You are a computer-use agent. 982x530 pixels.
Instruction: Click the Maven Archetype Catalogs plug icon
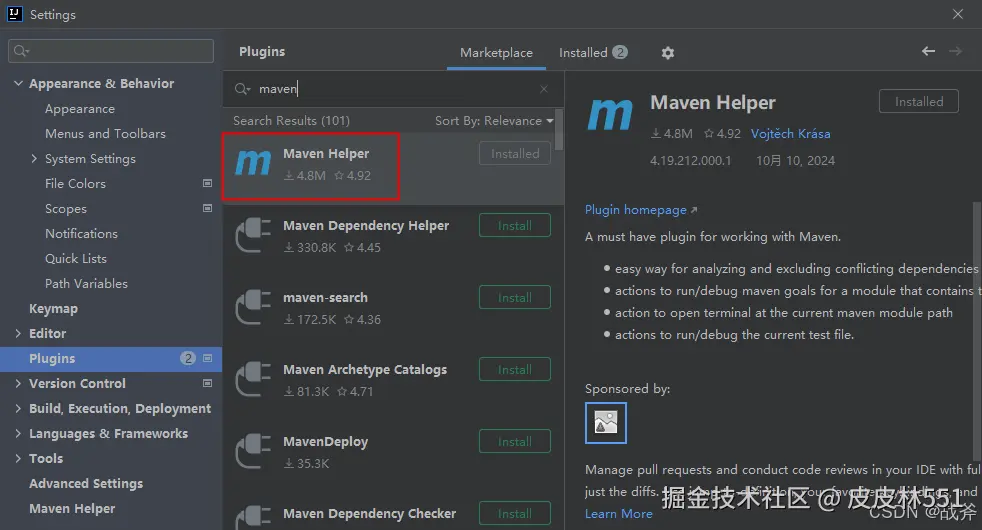253,380
